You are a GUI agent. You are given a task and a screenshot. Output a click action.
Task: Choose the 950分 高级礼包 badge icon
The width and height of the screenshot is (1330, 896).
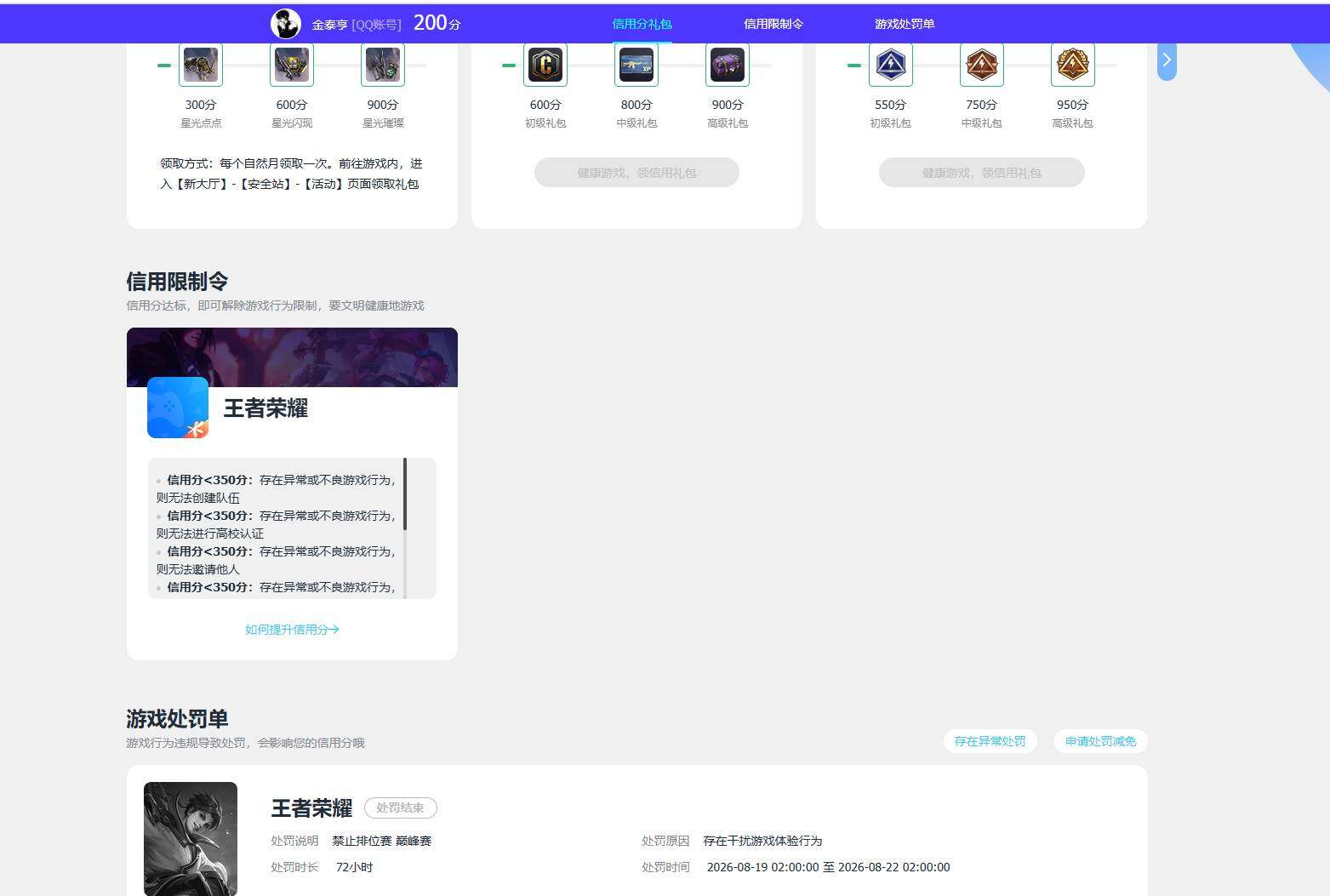click(1073, 65)
